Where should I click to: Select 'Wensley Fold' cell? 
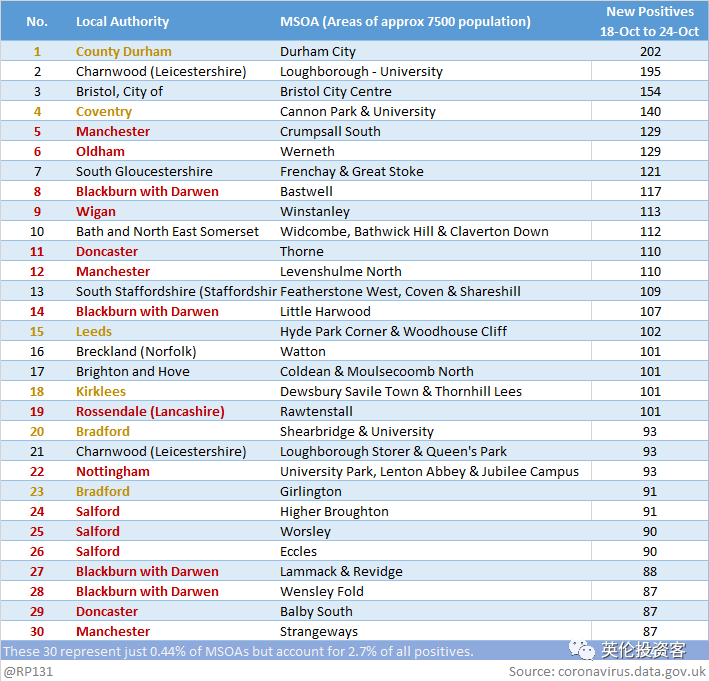pos(321,591)
